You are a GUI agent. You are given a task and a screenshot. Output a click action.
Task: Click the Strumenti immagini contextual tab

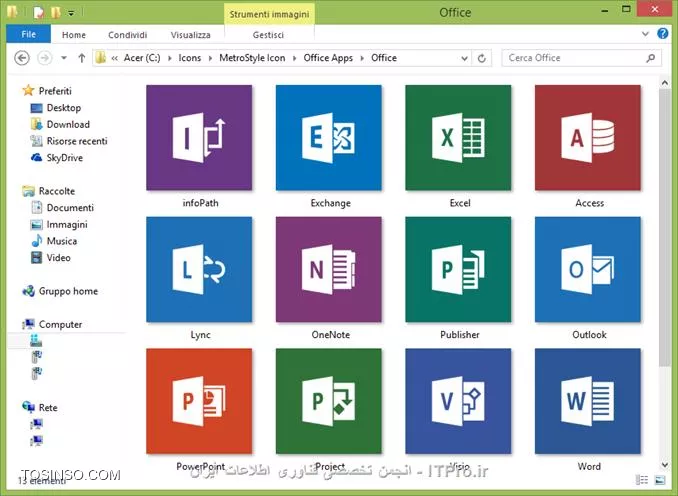point(269,14)
